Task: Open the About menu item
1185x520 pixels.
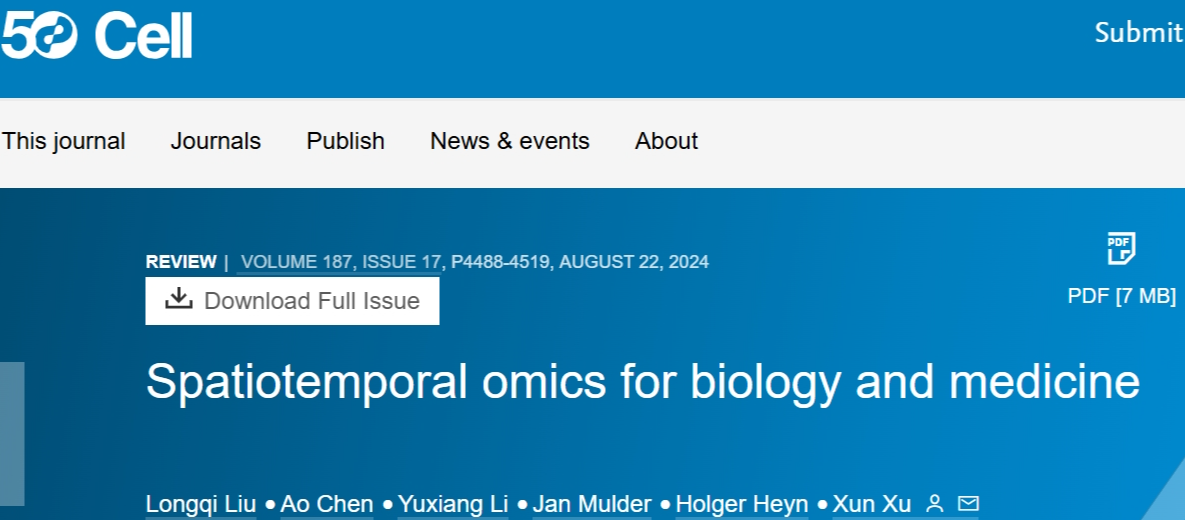Action: (666, 141)
